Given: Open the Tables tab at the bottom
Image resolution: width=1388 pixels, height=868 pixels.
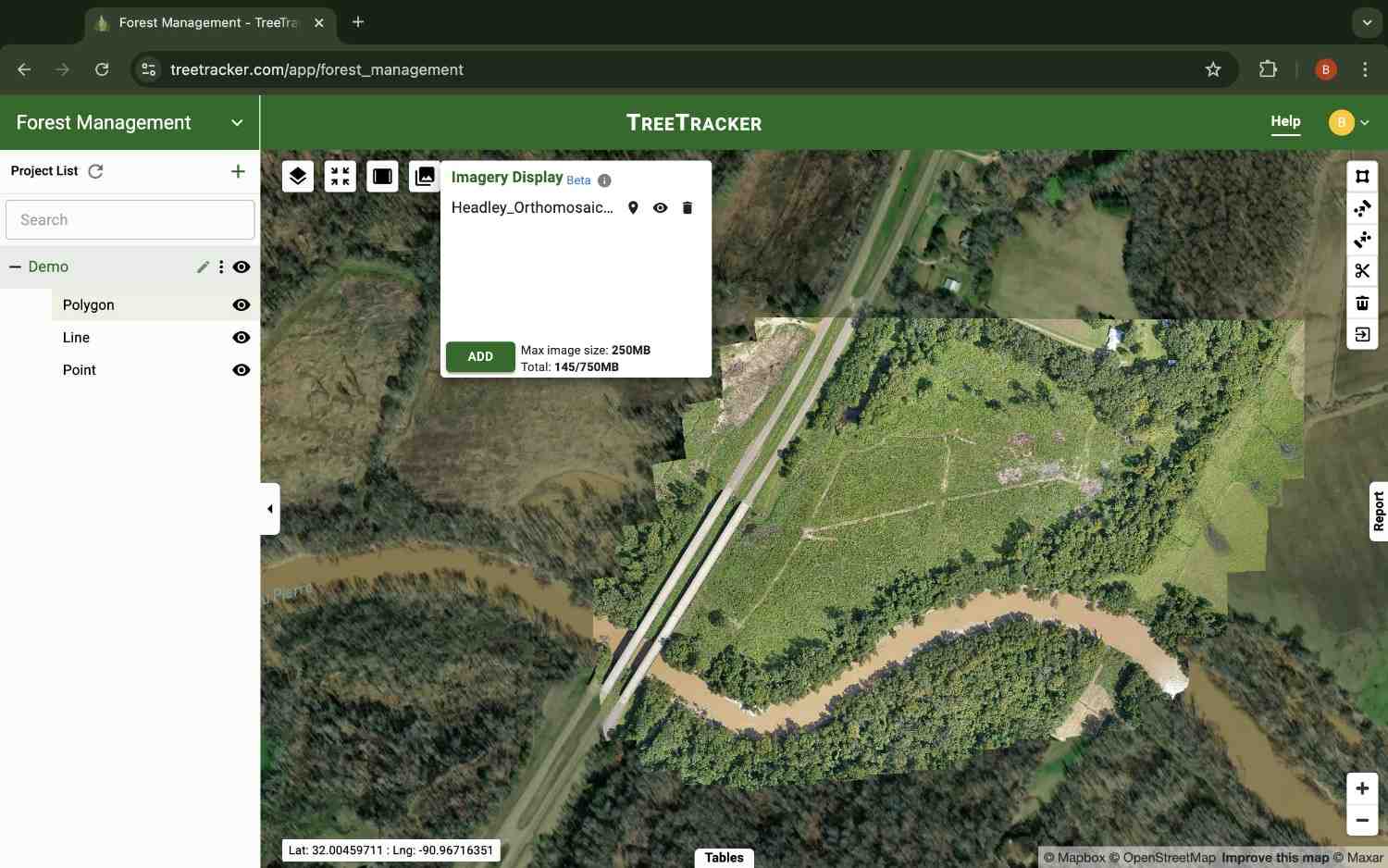Looking at the screenshot, I should [x=724, y=857].
